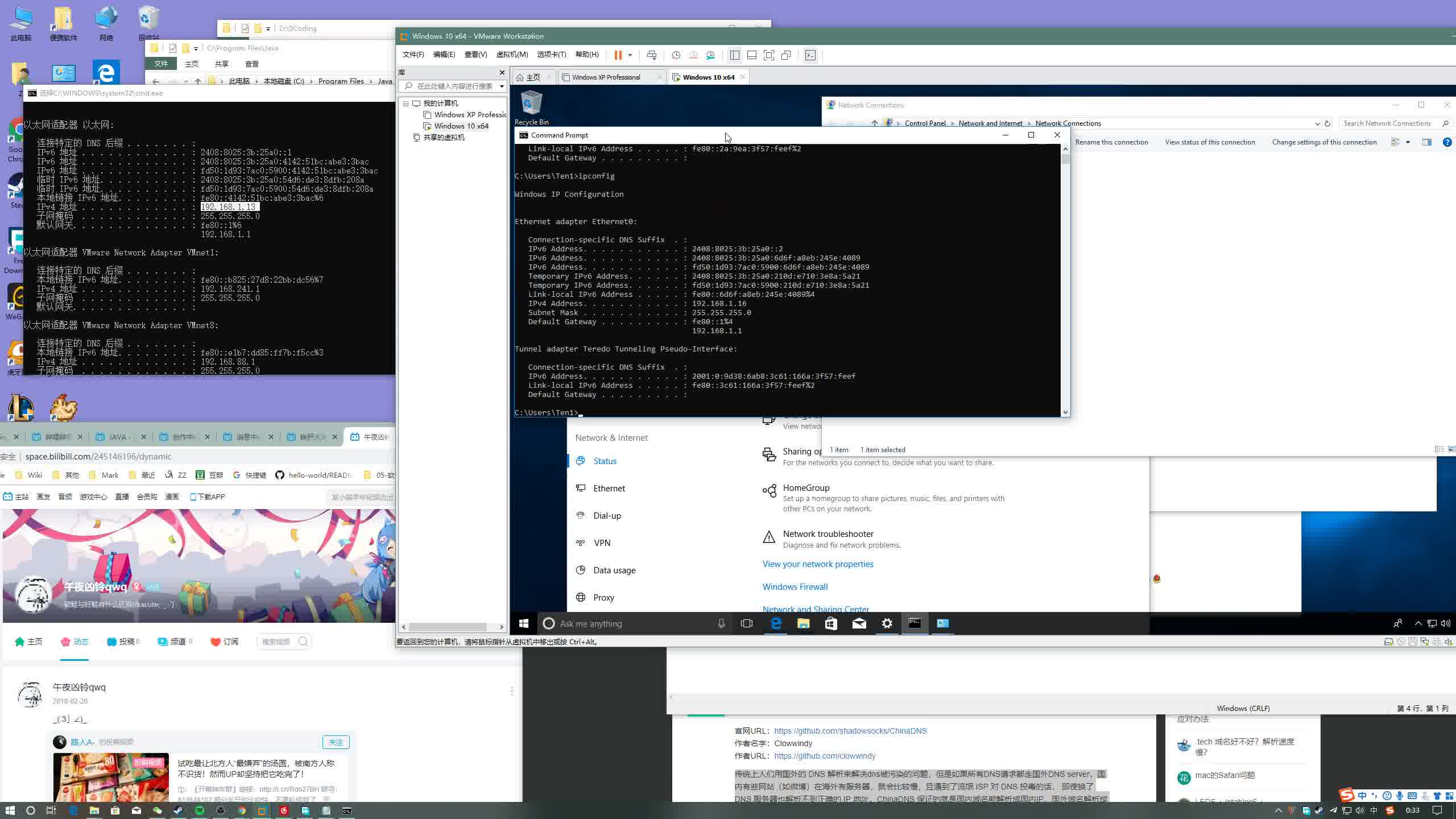Open Steam from the host taskbar
The width and height of the screenshot is (1456, 819).
[x=178, y=810]
